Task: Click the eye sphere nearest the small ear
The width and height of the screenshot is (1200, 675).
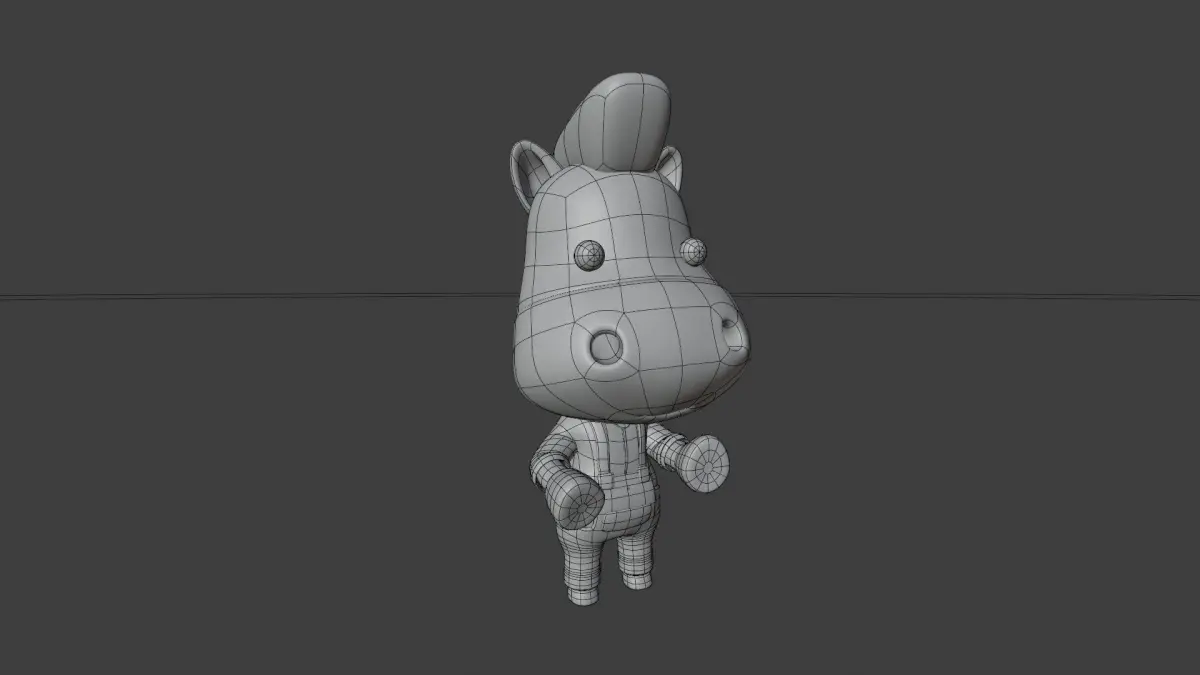Action: tap(694, 252)
